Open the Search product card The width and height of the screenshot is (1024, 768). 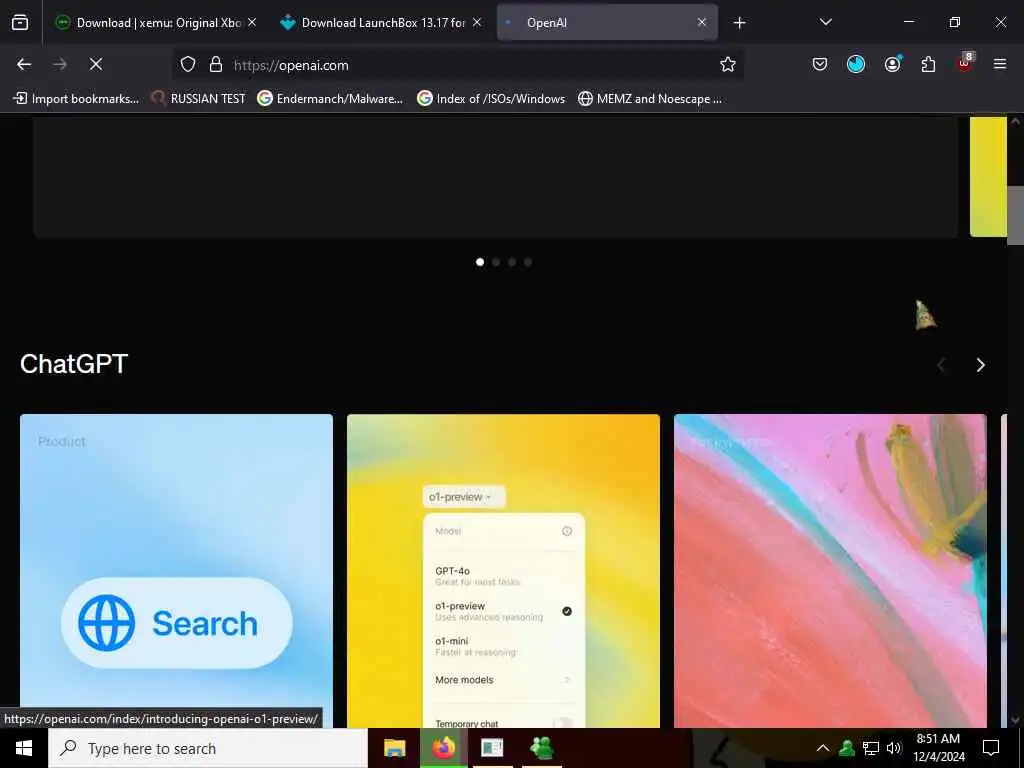click(176, 571)
